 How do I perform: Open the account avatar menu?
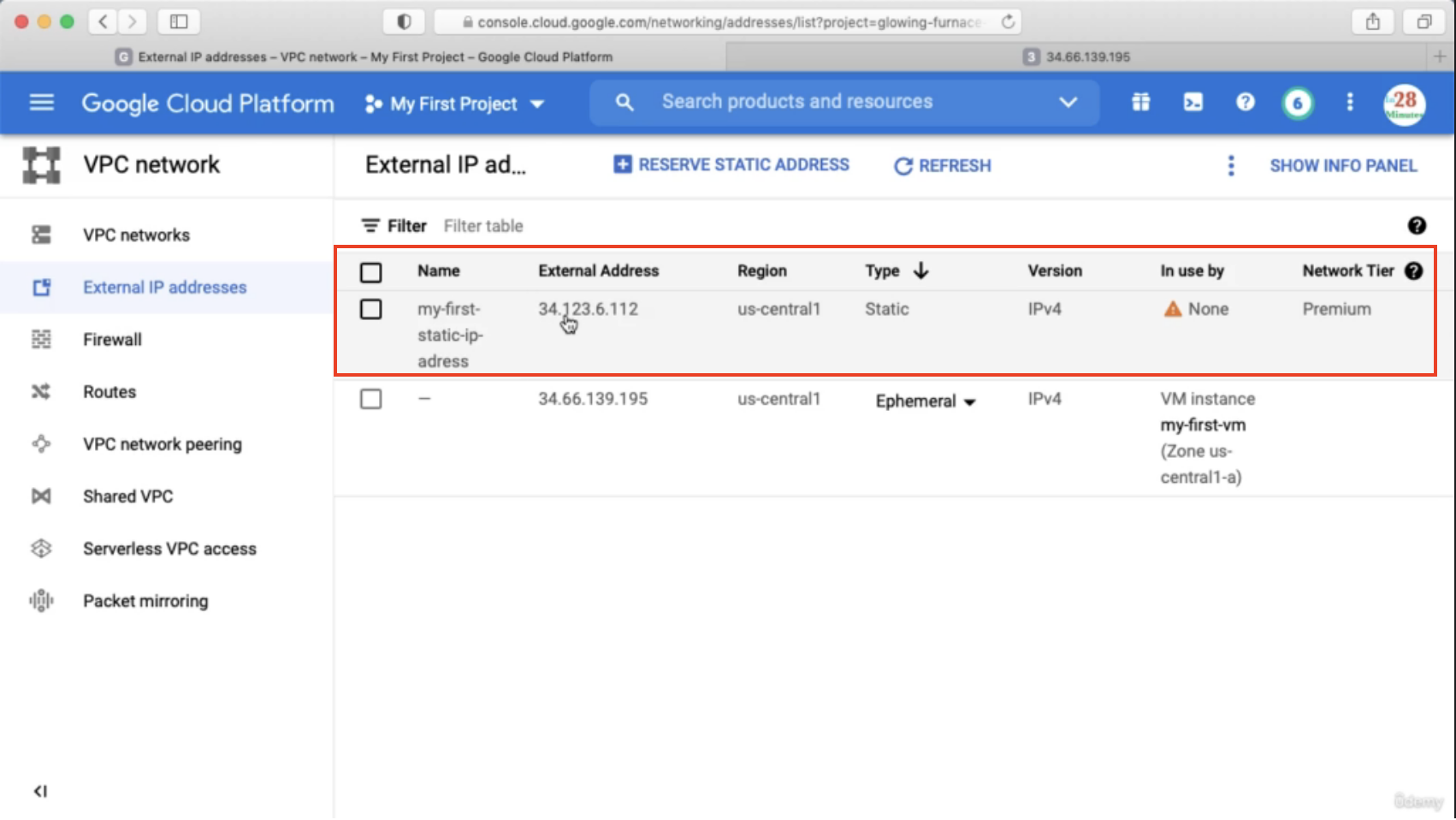(x=1404, y=104)
